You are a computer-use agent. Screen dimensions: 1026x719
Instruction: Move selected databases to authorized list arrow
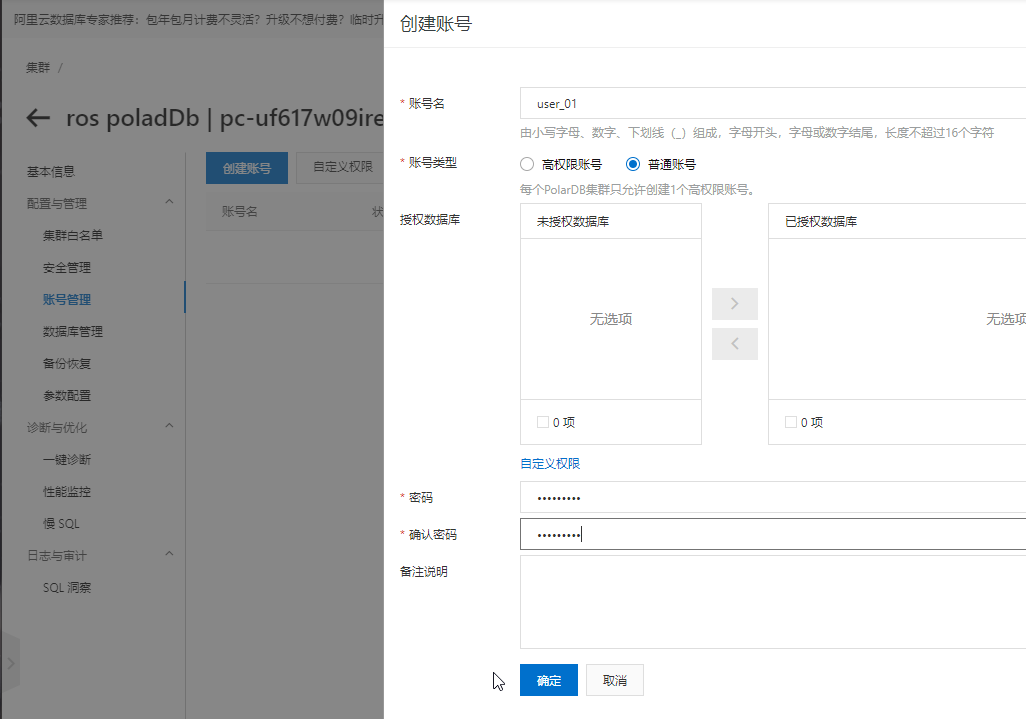click(735, 304)
